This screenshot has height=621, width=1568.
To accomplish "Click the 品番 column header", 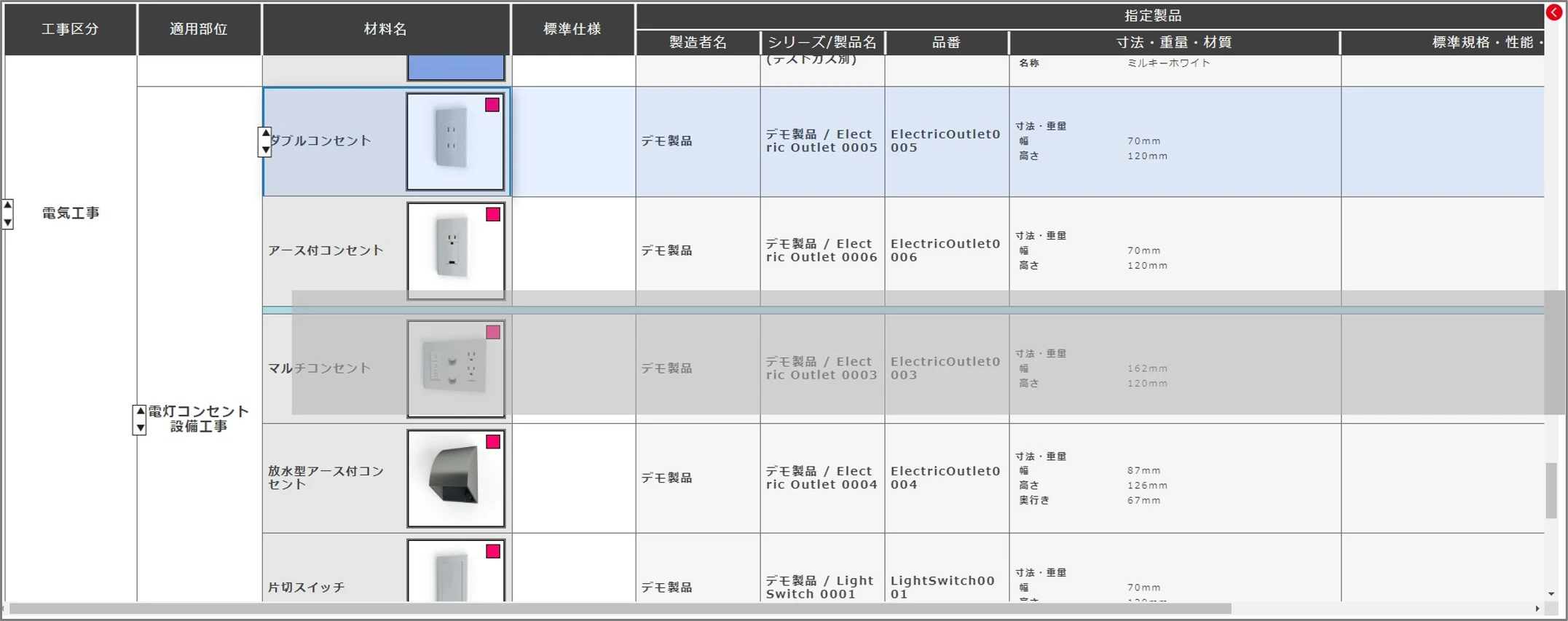I will (947, 42).
